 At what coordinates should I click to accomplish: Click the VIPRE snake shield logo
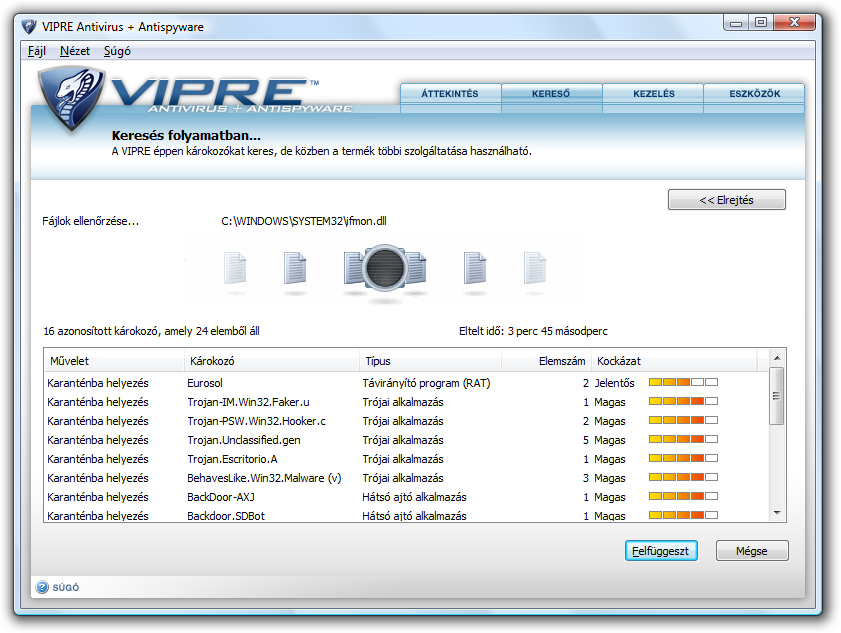tap(71, 98)
